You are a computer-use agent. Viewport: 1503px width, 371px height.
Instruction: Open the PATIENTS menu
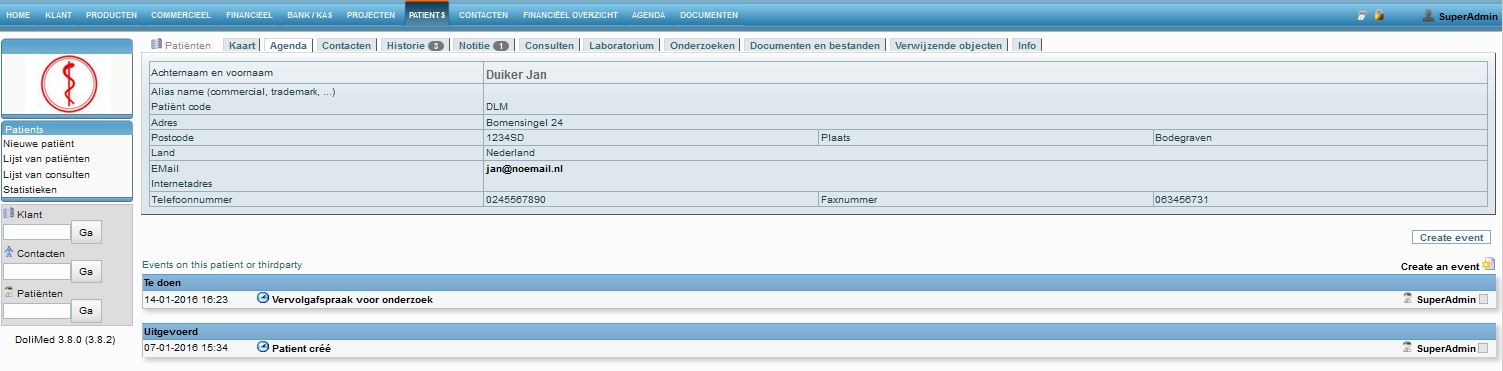[427, 15]
